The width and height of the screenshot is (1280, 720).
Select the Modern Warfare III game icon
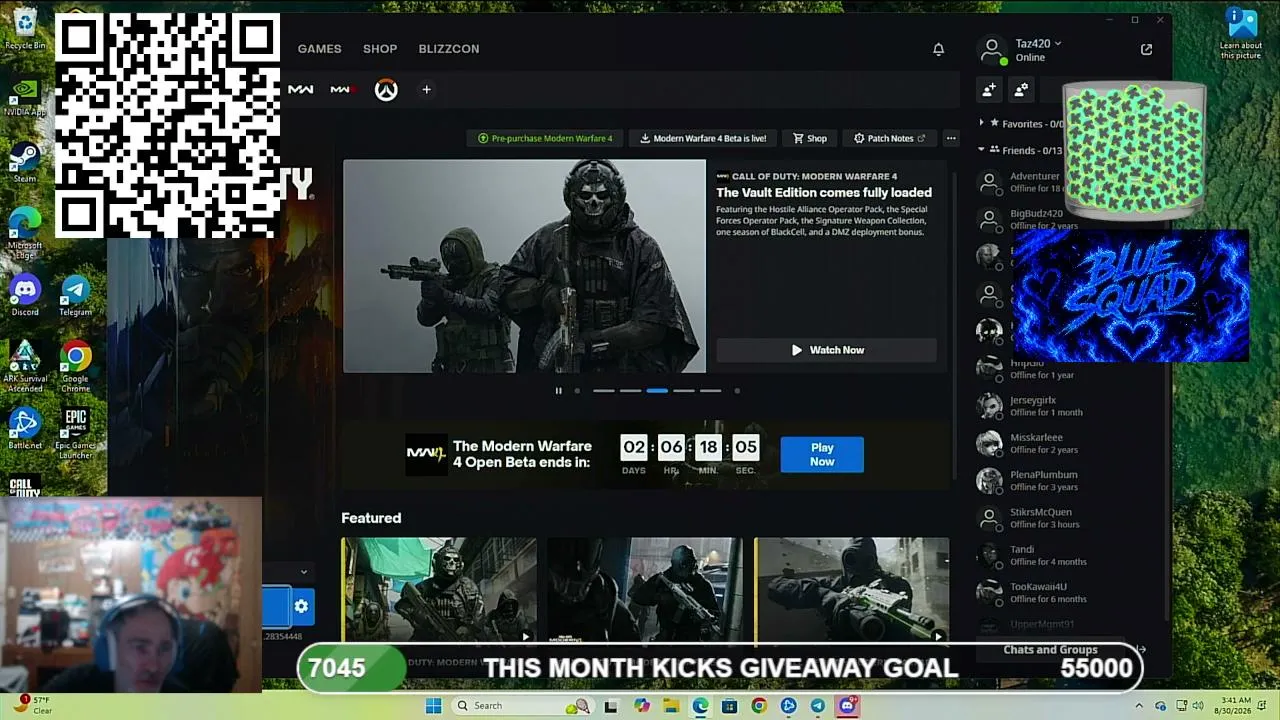pyautogui.click(x=343, y=90)
